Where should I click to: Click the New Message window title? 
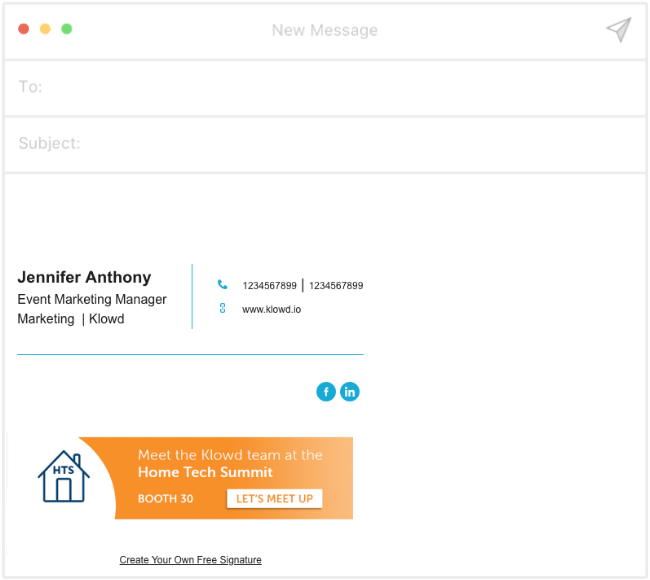[325, 30]
